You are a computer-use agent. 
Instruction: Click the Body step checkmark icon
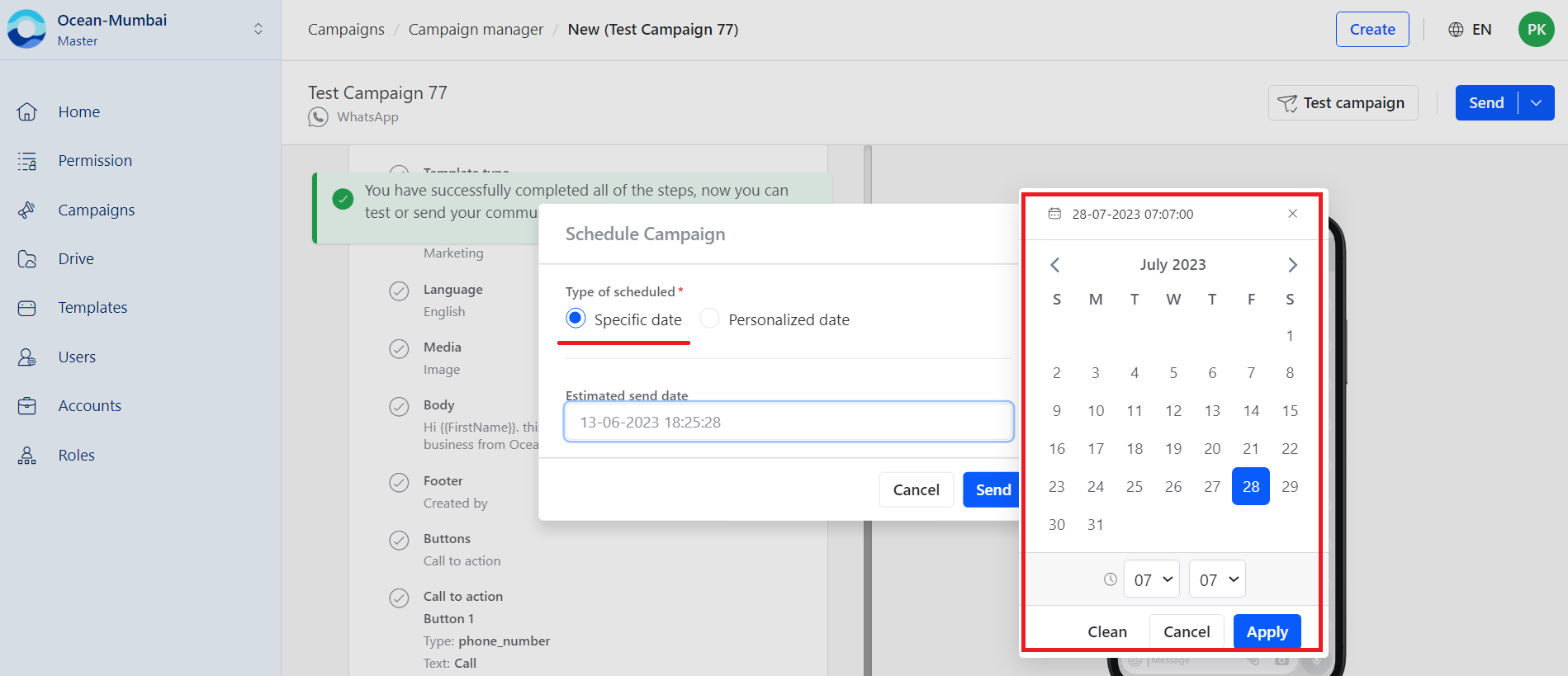(399, 406)
